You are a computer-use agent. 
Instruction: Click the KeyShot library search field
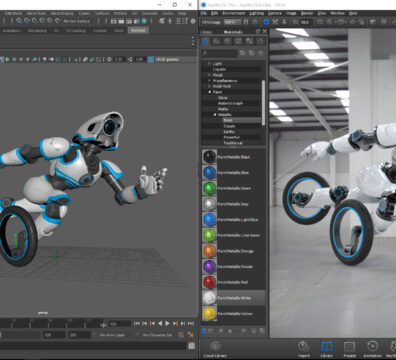(x=220, y=53)
